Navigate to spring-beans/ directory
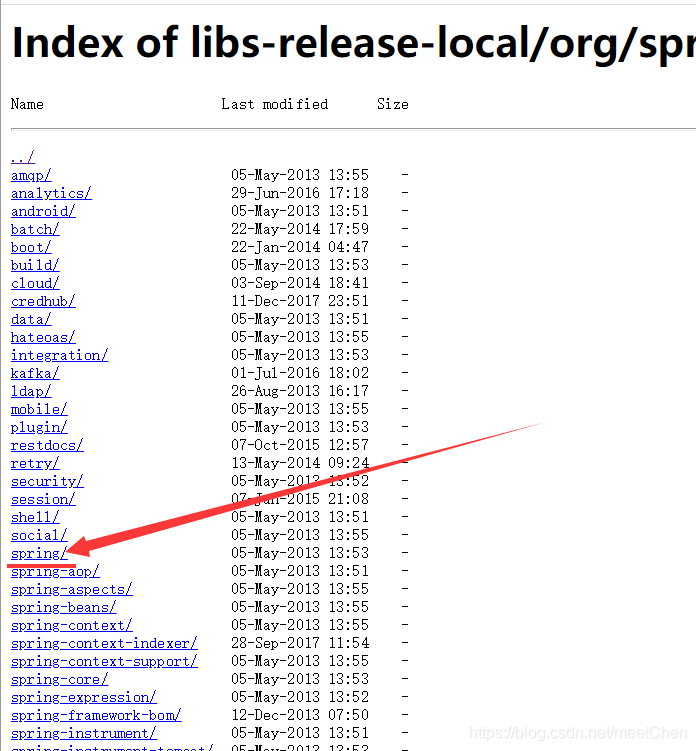The width and height of the screenshot is (696, 751). pos(63,607)
